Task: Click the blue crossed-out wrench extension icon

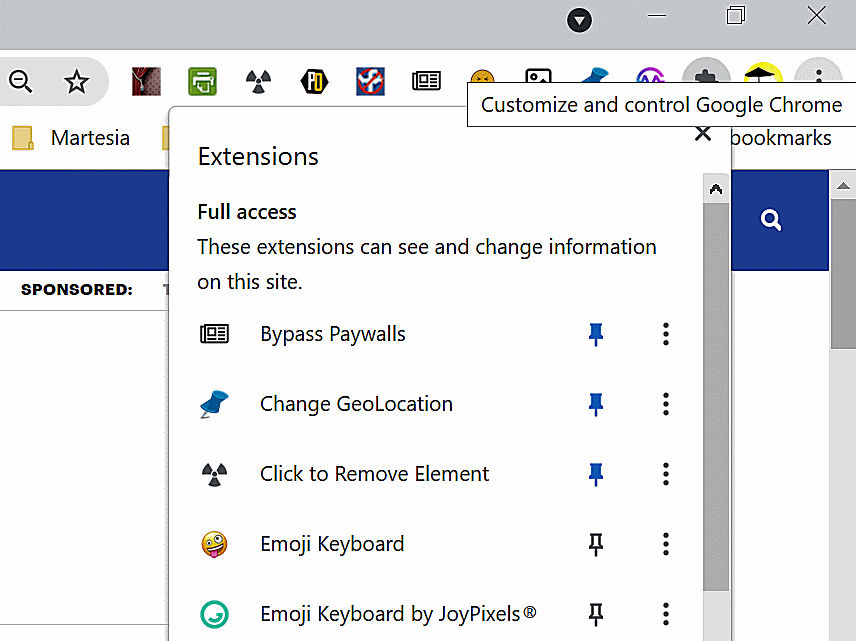Action: [x=370, y=81]
